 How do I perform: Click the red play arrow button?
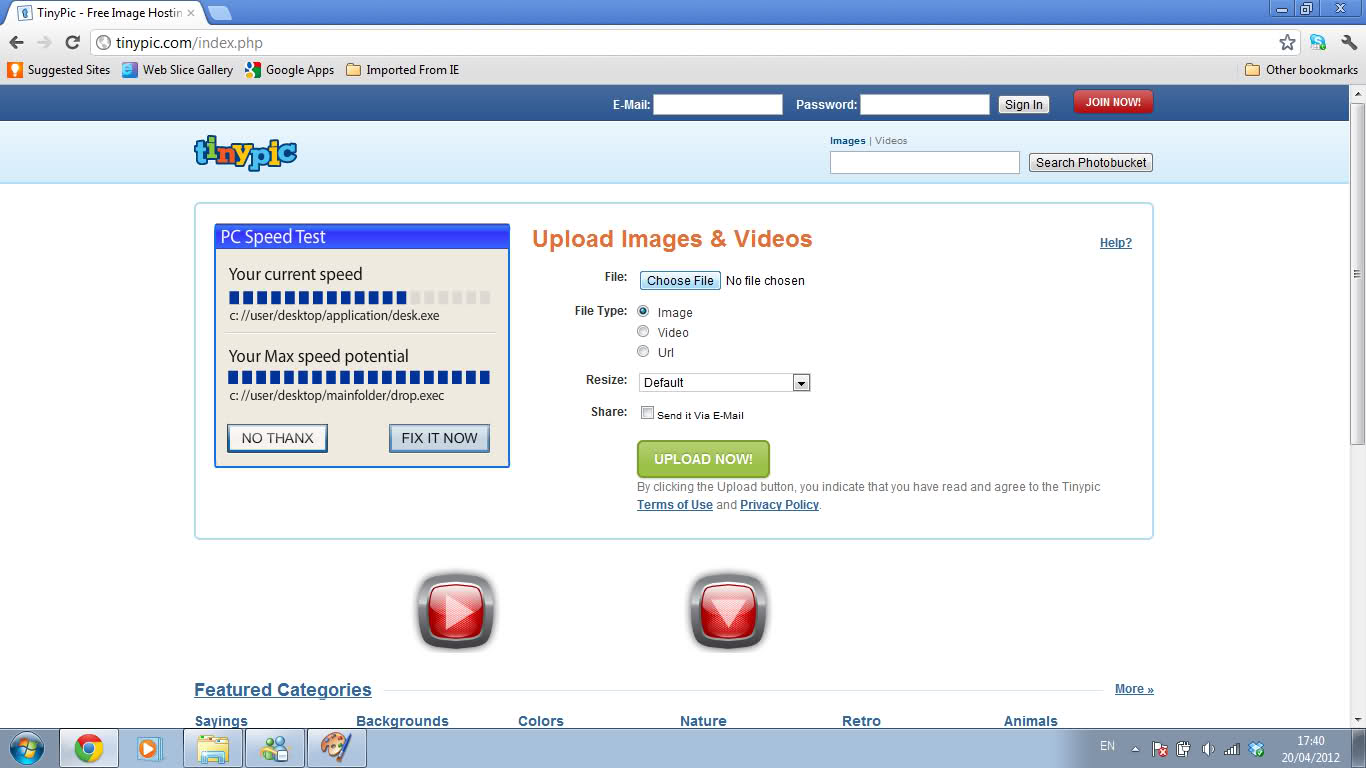click(x=456, y=611)
